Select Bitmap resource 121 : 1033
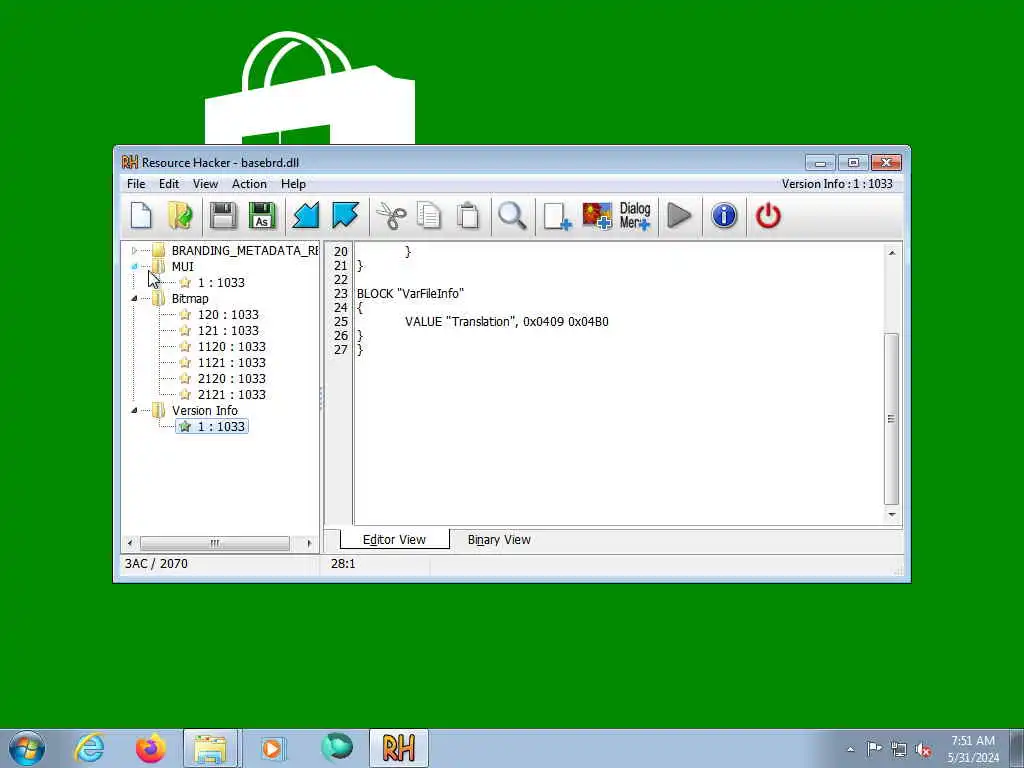1024x768 pixels. click(228, 330)
